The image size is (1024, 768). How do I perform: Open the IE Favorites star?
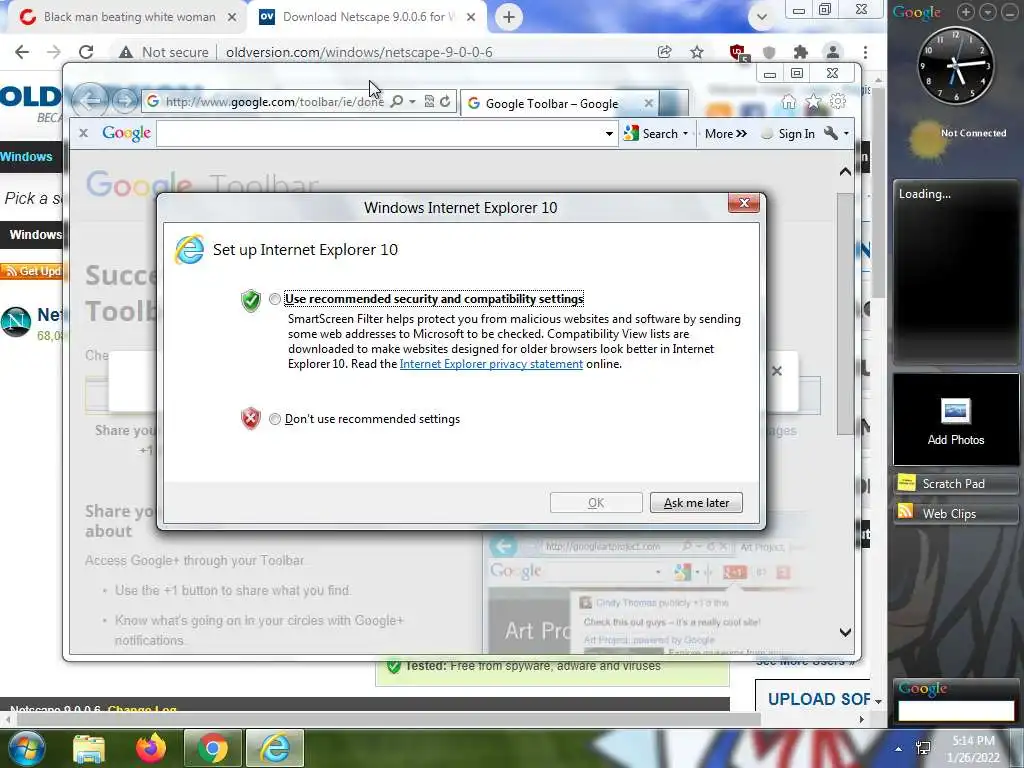813,102
